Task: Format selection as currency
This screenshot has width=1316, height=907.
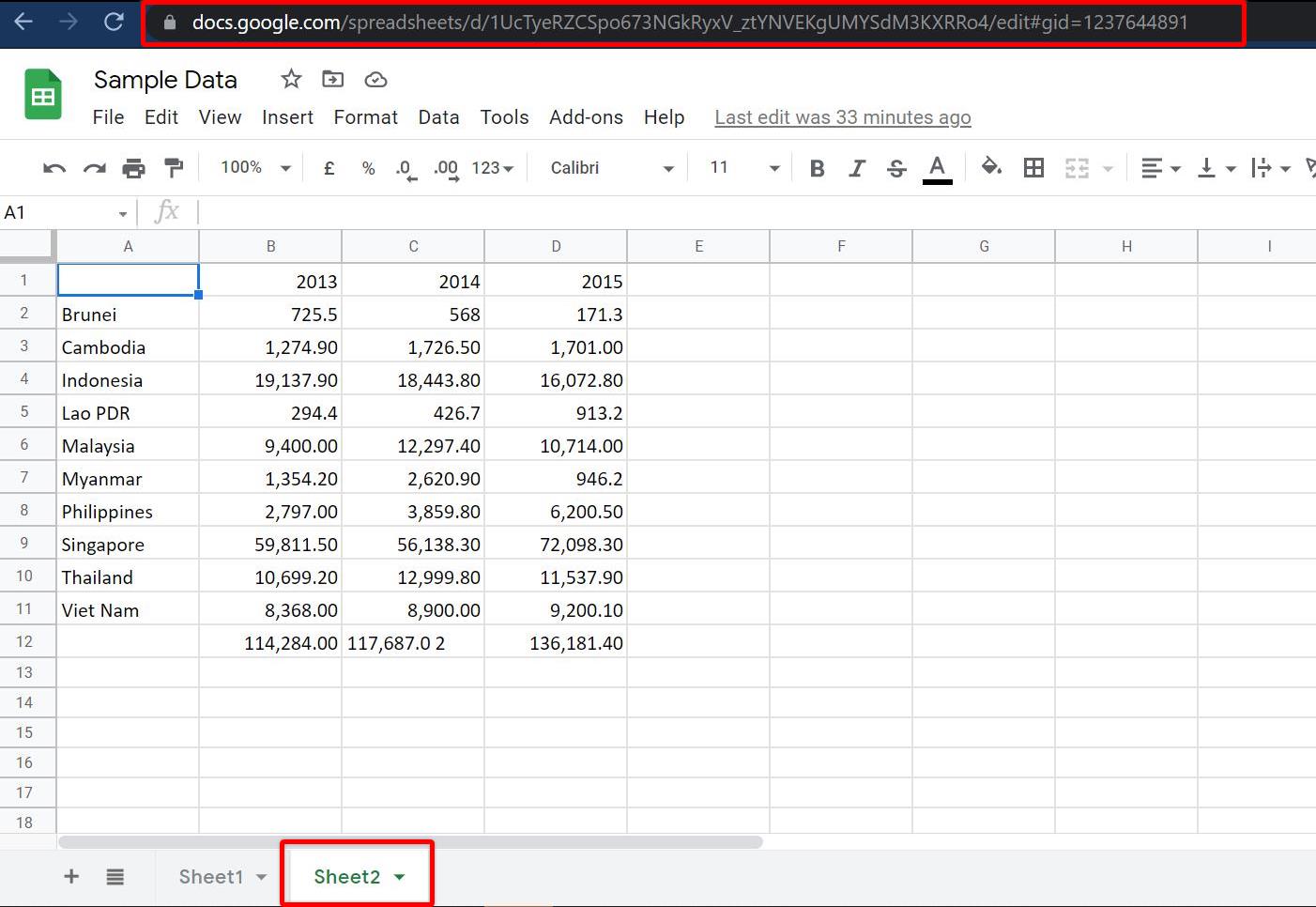Action: pyautogui.click(x=329, y=167)
